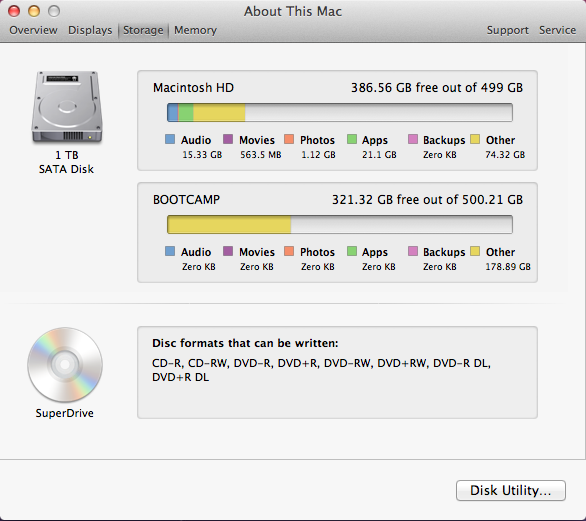Click the About This Mac window title
The width and height of the screenshot is (586, 521).
click(293, 11)
